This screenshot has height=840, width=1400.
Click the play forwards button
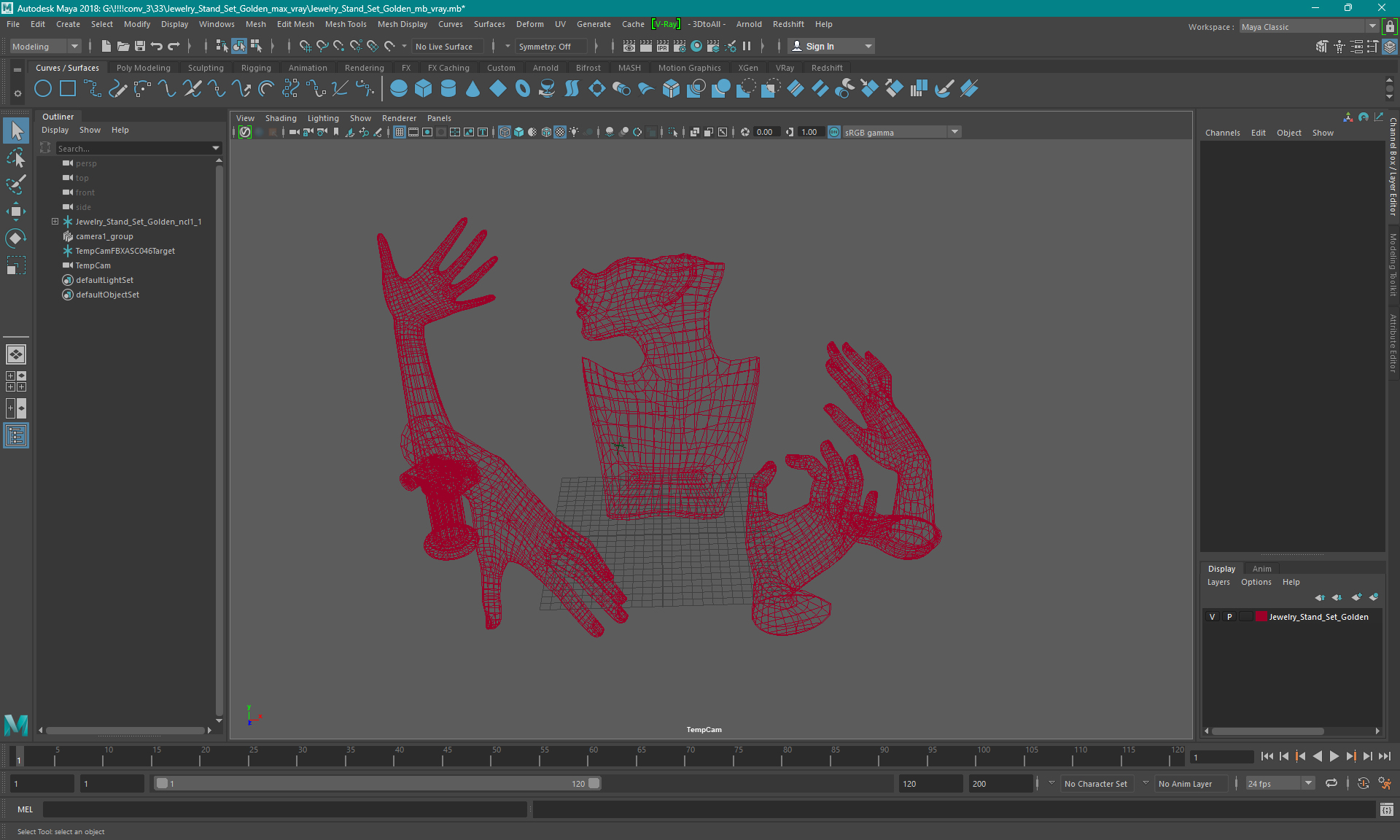[1334, 756]
